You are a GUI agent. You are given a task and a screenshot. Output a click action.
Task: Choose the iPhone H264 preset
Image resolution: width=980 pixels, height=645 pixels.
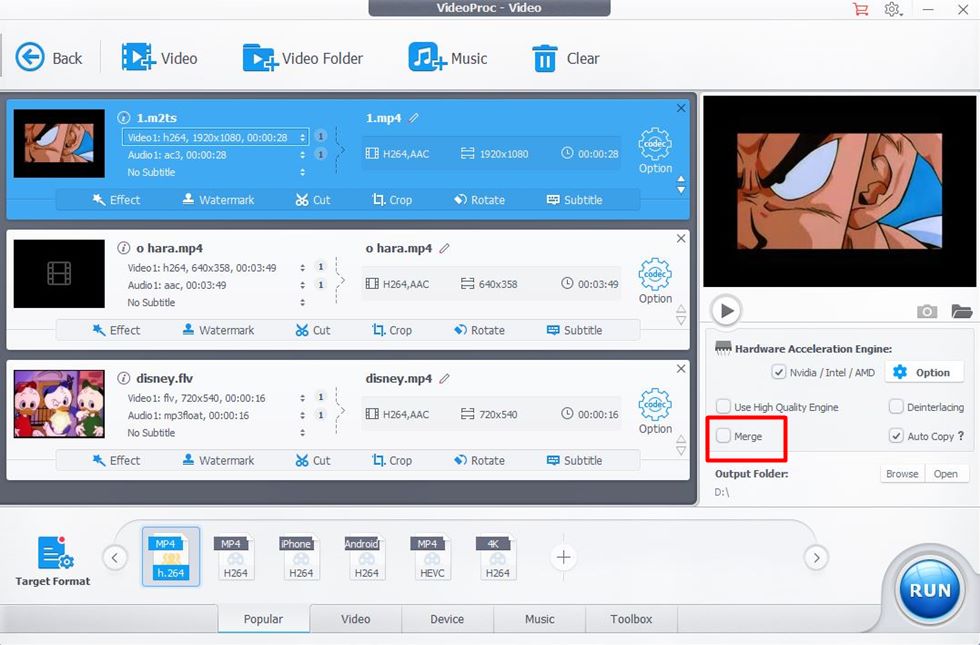click(301, 557)
